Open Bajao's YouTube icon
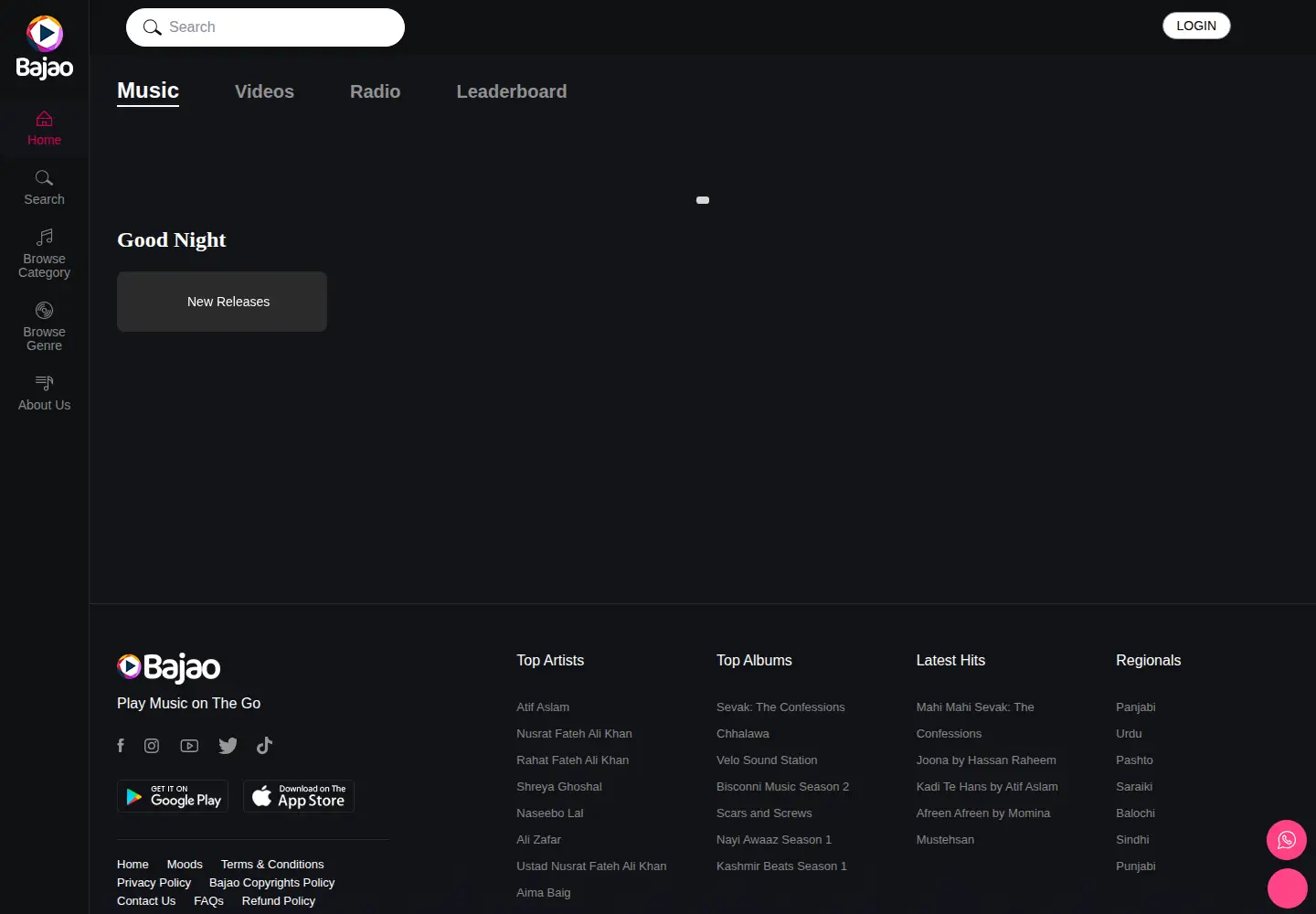The width and height of the screenshot is (1316, 914). pyautogui.click(x=189, y=746)
